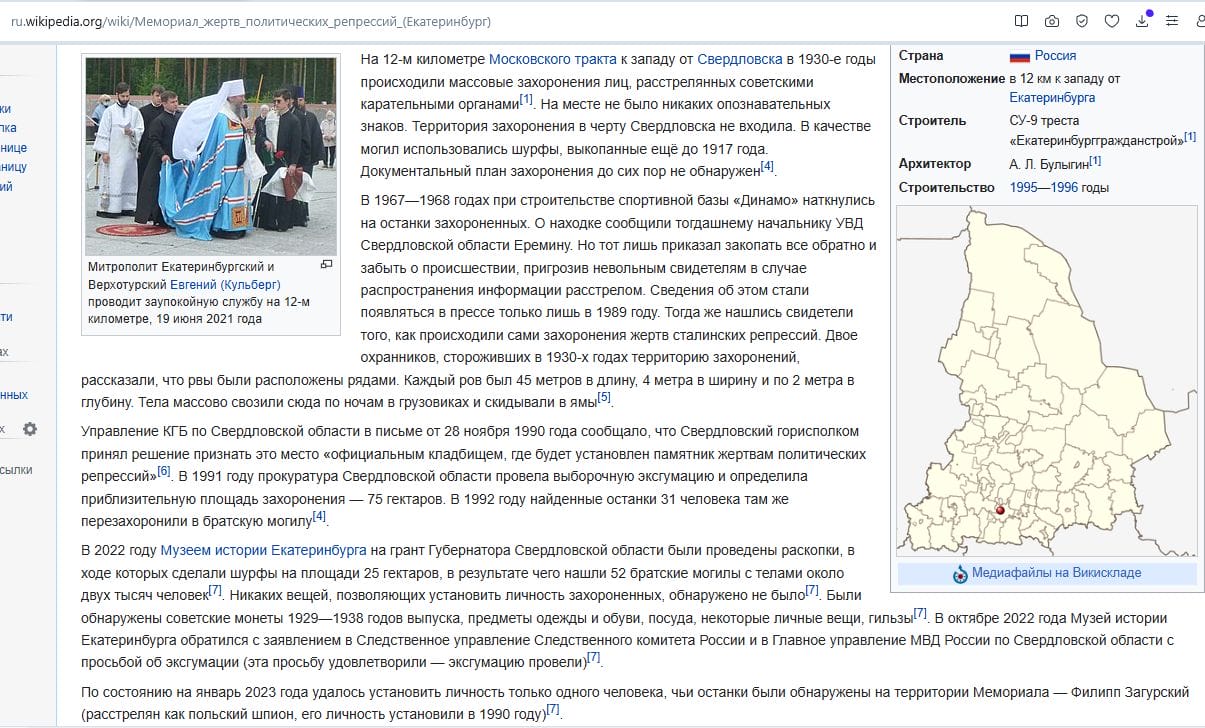Open browser settings sliders icon
The image size is (1205, 728).
[x=1172, y=20]
